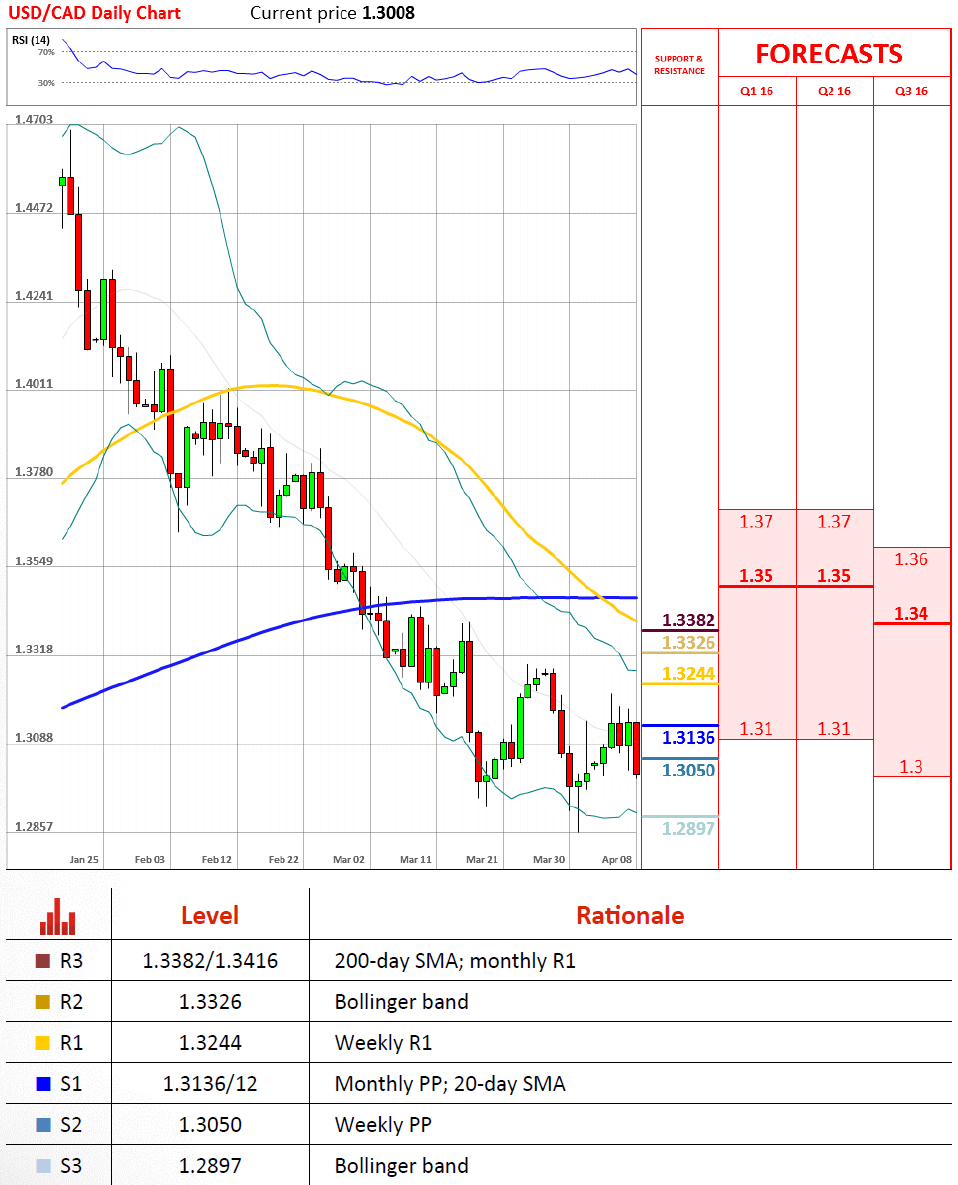Click the 1.3088 y-axis price label
The height and width of the screenshot is (1185, 958).
pos(34,738)
